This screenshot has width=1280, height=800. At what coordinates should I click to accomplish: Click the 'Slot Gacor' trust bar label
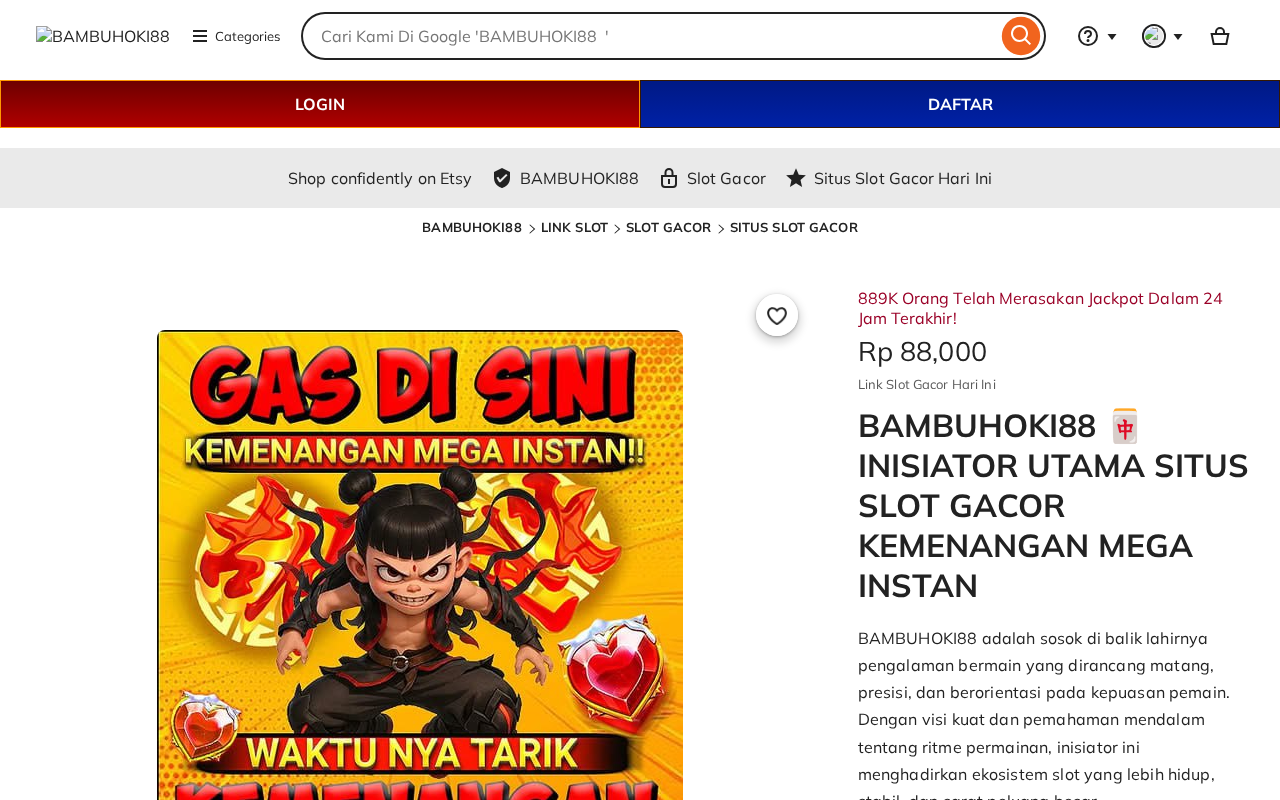[726, 178]
